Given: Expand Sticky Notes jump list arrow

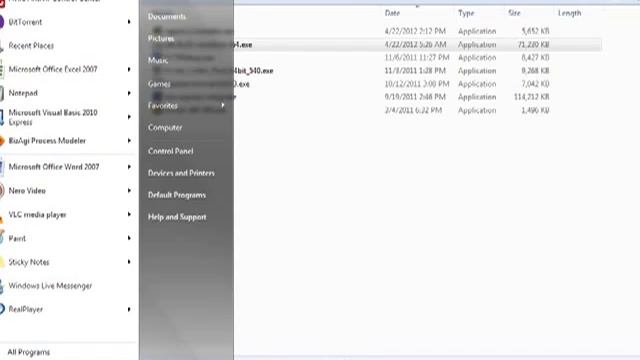Looking at the screenshot, I should point(129,262).
